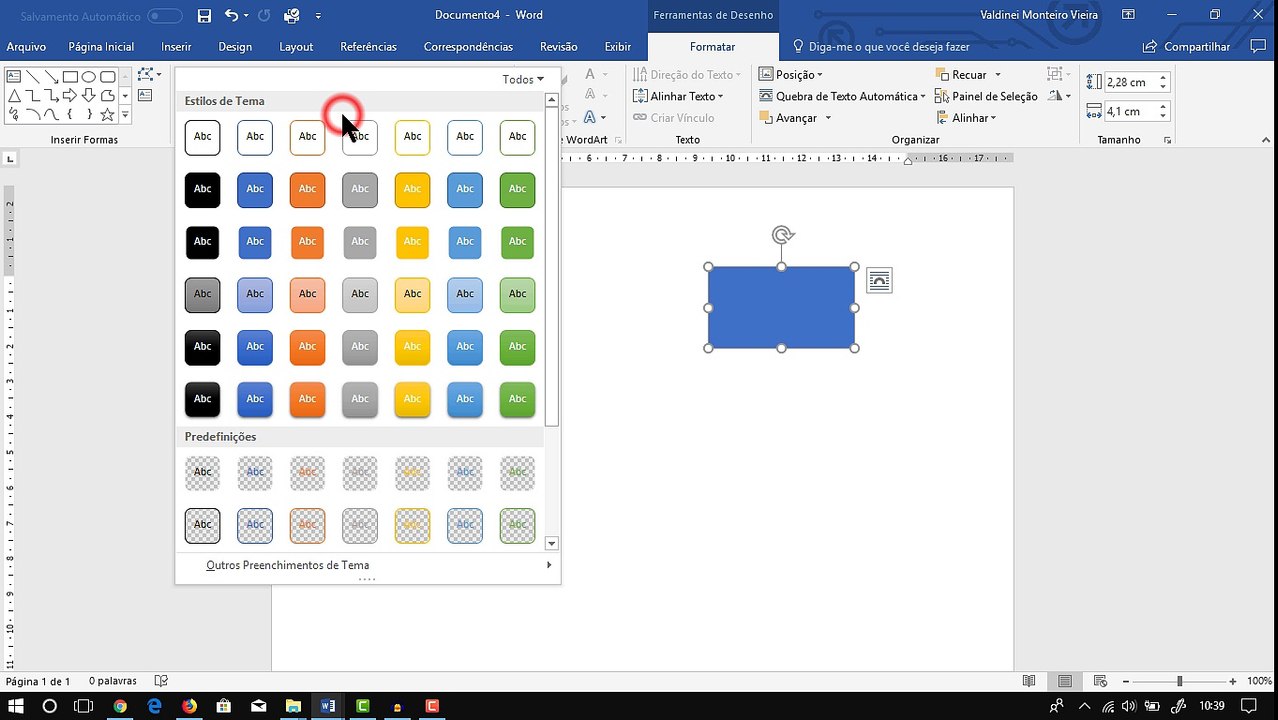Open the Todos filter dropdown
Viewport: 1278px width, 720px height.
(x=523, y=79)
